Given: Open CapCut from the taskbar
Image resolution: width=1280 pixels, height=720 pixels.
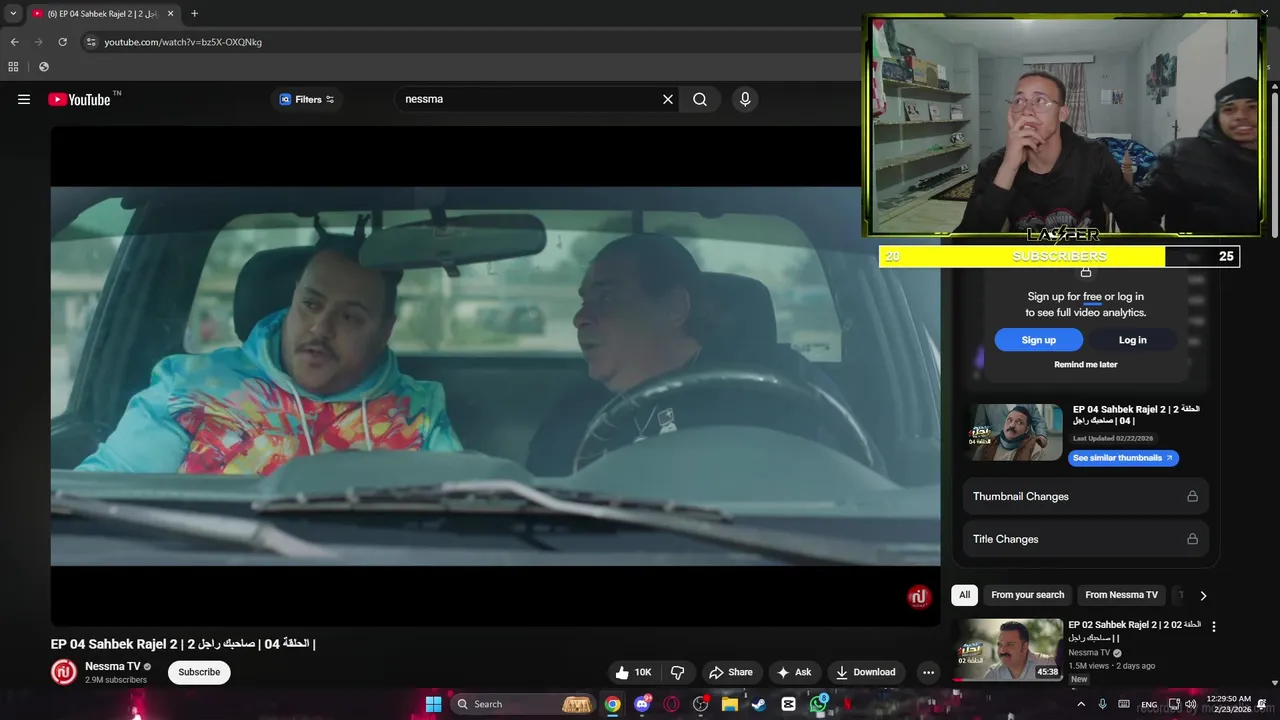Looking at the screenshot, I should [x=788, y=704].
